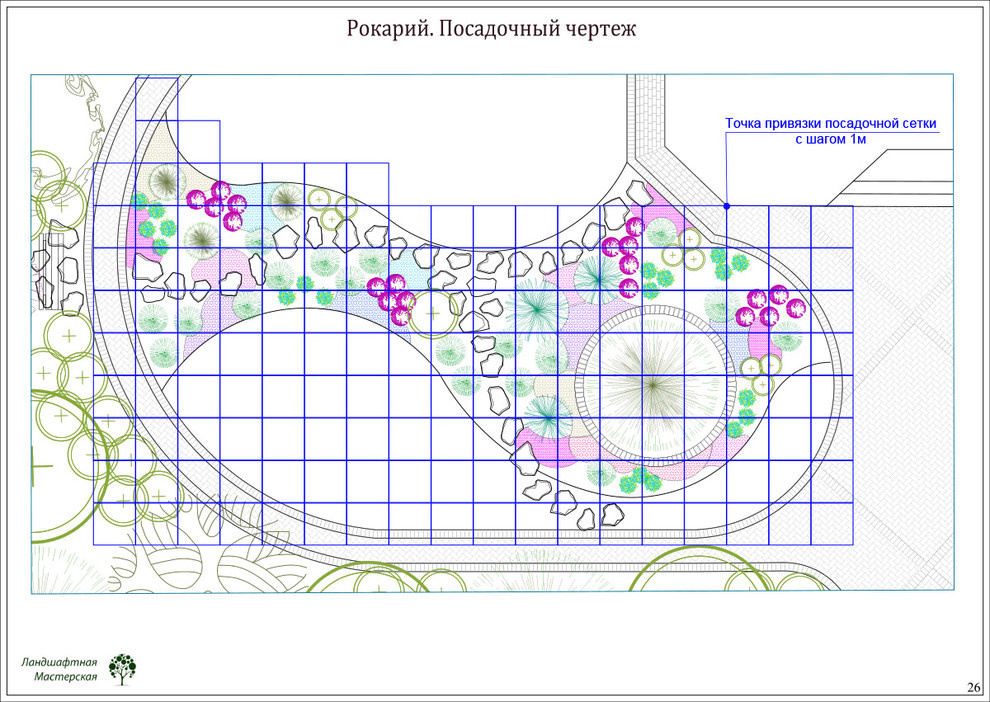The width and height of the screenshot is (990, 702).
Task: Click the page number 26
Action: tap(972, 688)
